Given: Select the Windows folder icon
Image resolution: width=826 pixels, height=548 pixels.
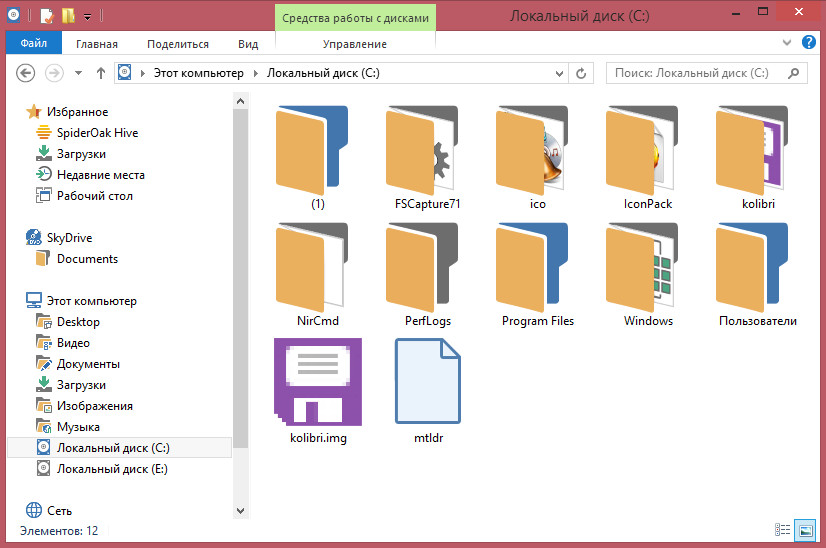Looking at the screenshot, I should point(642,267).
